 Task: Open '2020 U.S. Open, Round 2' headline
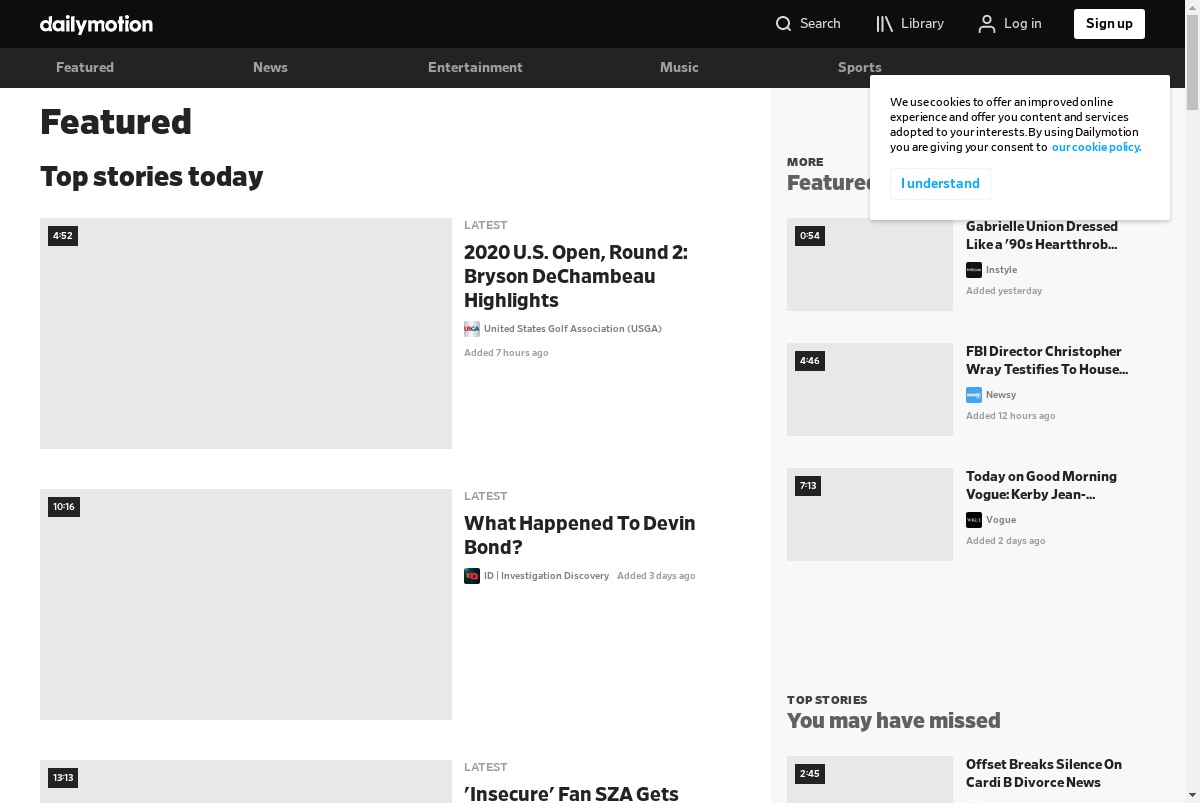576,276
